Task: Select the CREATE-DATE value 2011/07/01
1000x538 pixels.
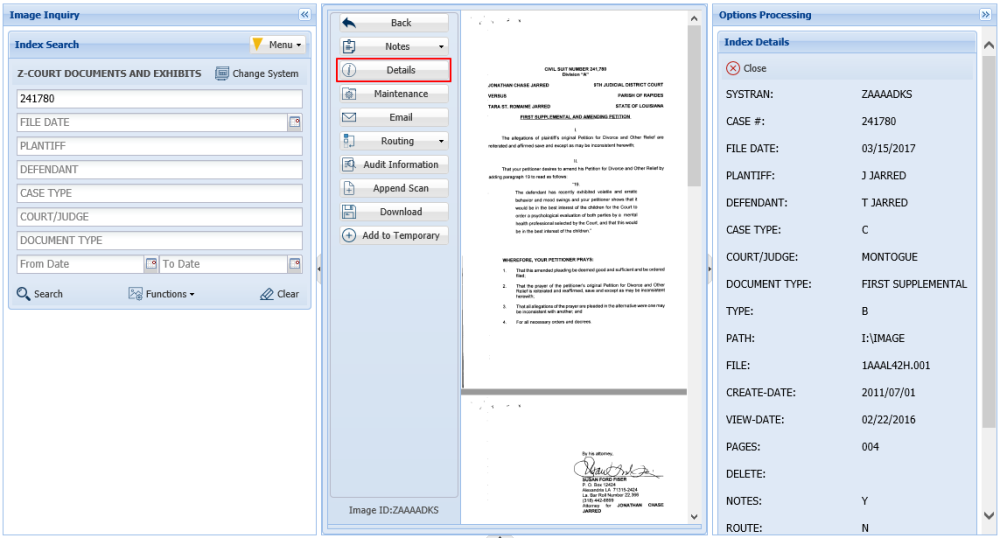Action: click(x=888, y=393)
